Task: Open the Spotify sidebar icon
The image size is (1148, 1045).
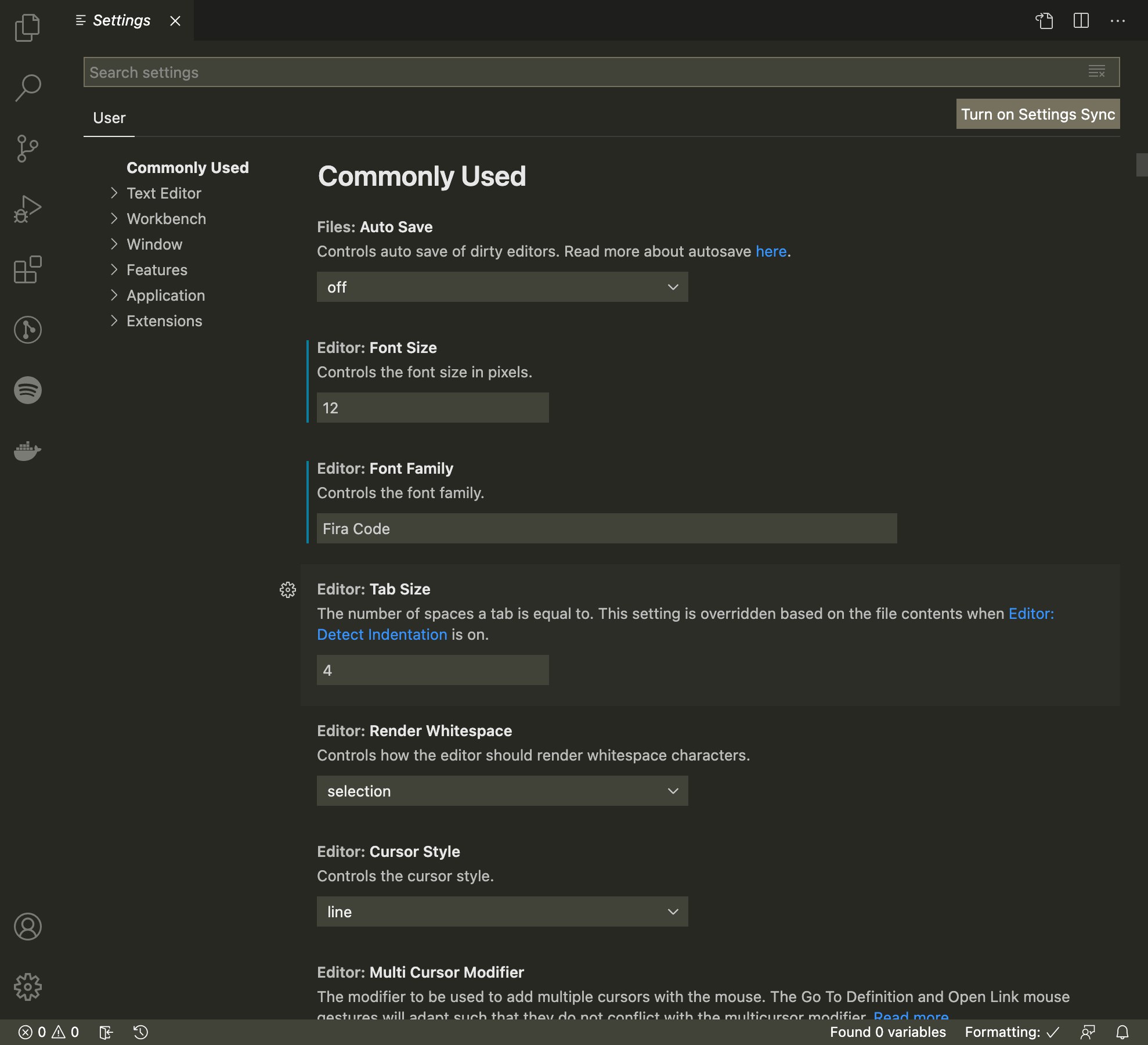Action: (x=27, y=390)
